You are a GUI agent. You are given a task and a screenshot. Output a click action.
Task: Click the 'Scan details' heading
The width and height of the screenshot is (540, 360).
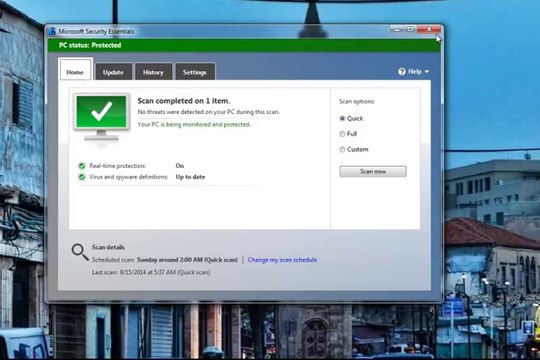coord(108,247)
